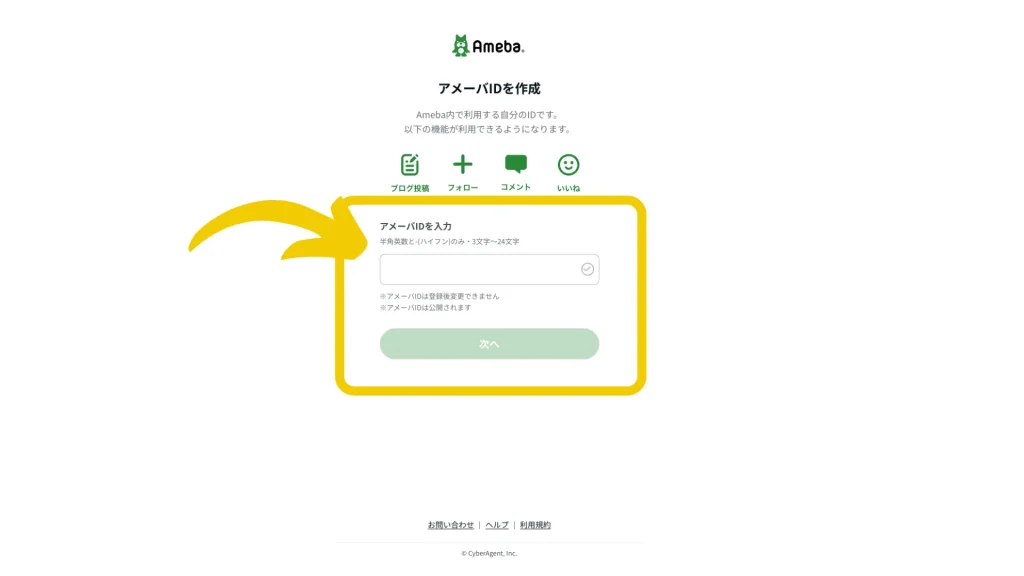1024x576 pixels.
Task: Click the ※アメーバIDは登録後変更できません note
Action: 439,296
